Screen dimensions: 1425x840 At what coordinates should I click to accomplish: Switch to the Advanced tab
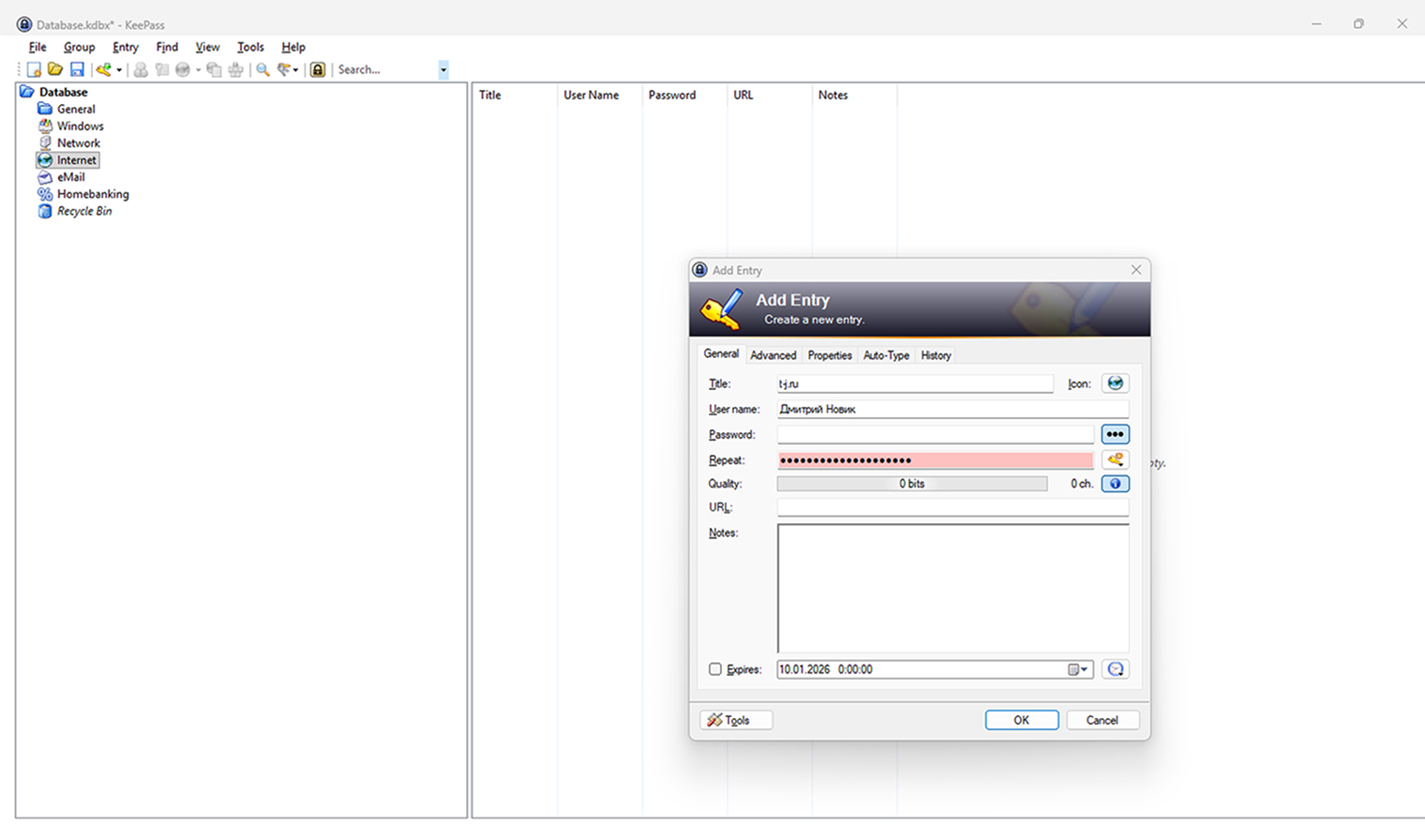772,355
